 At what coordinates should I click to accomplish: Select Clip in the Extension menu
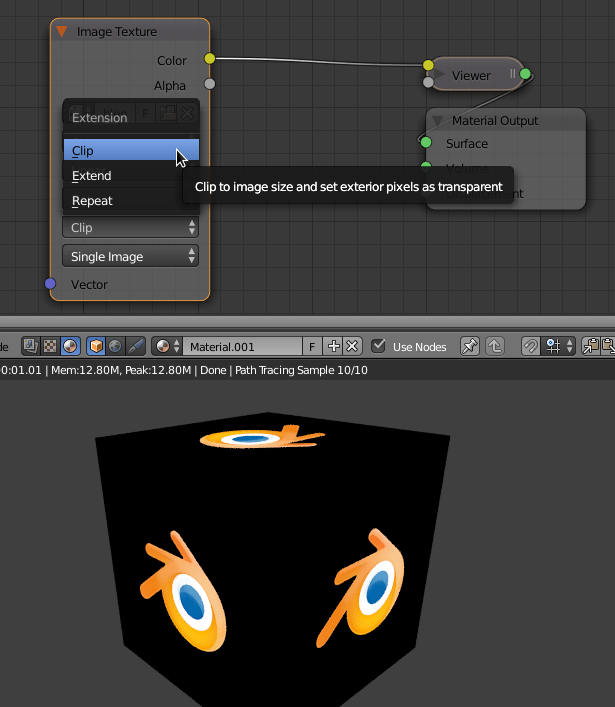[x=131, y=150]
